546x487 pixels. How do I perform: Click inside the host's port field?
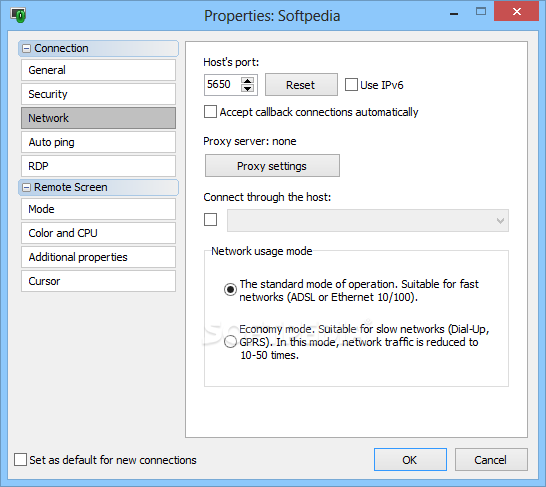(223, 85)
